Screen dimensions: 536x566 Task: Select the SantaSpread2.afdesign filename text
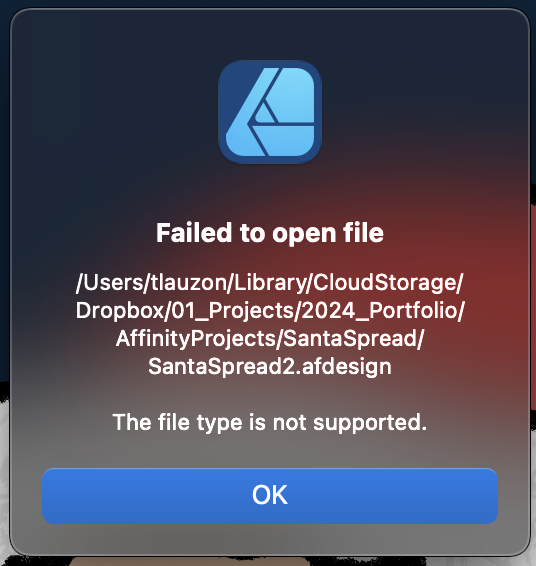(270, 367)
